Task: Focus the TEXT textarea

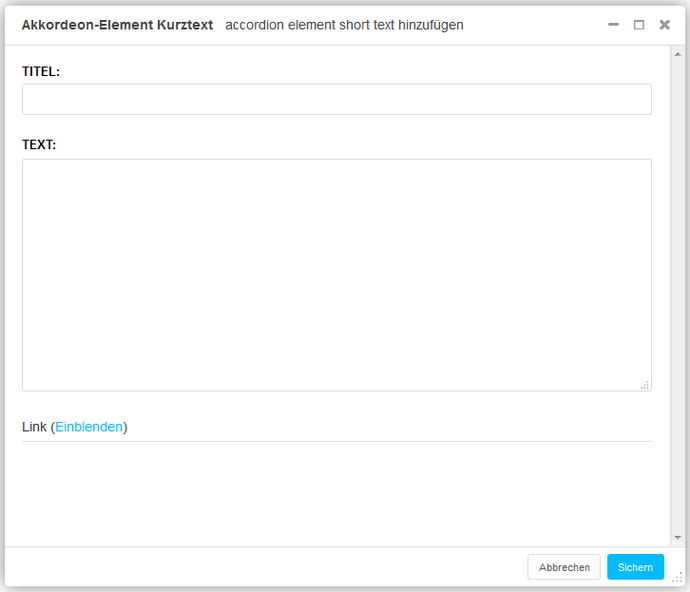Action: tap(337, 275)
